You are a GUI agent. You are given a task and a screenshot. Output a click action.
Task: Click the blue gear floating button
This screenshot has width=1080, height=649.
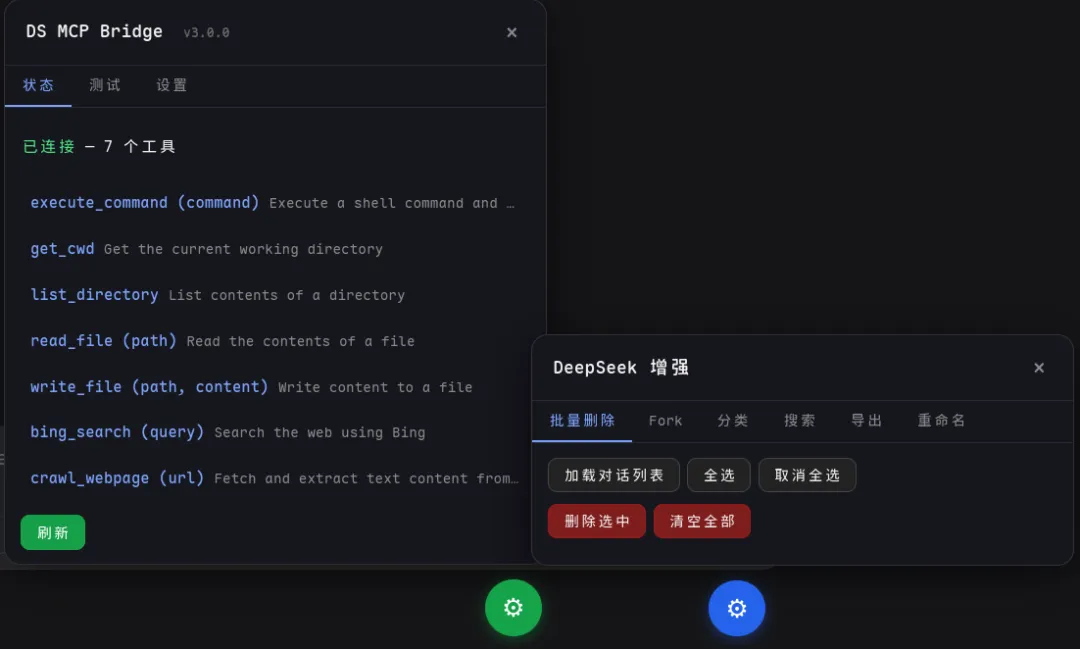coord(736,608)
